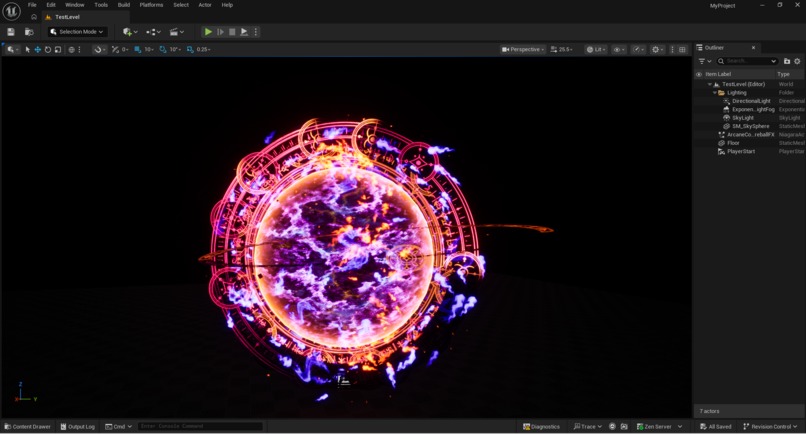
Task: Open the Content Drawer
Action: 27,426
